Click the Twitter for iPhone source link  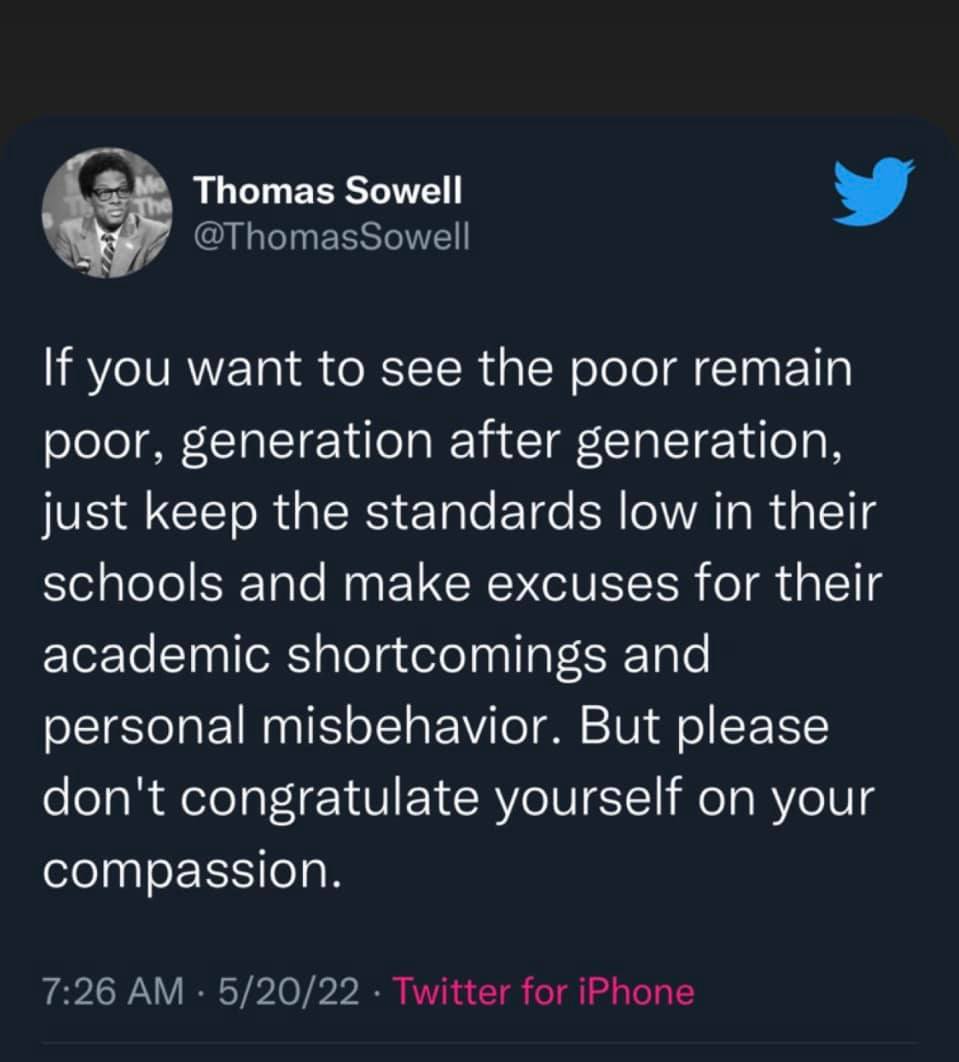point(543,992)
